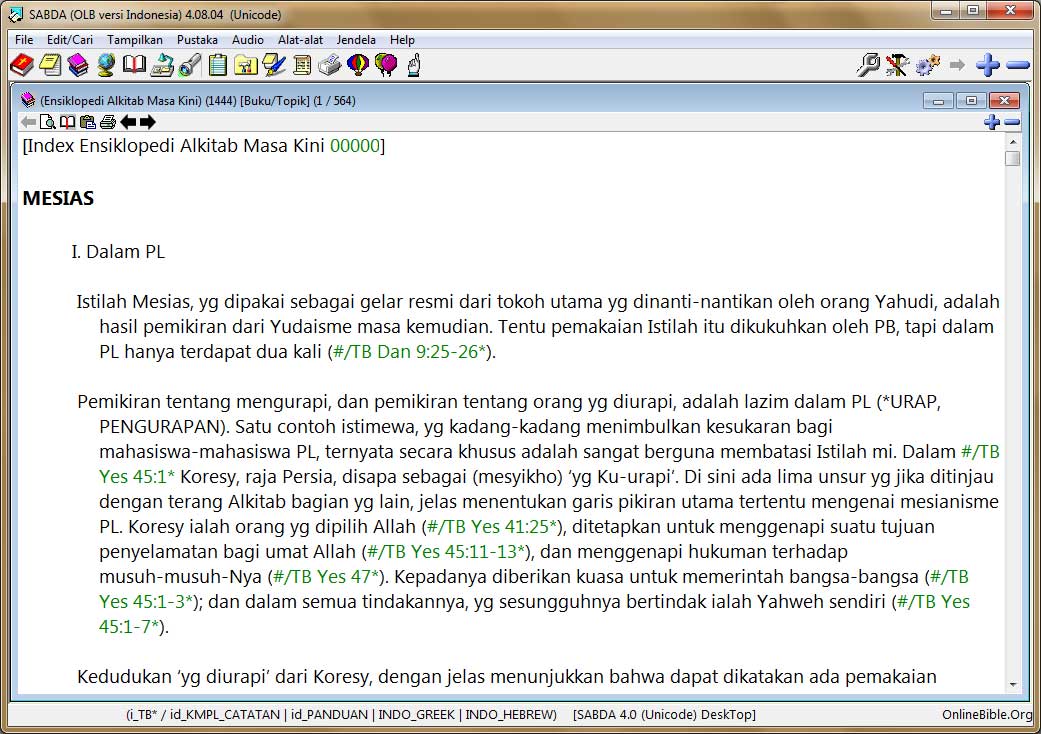
Task: Click the gears settings icon
Action: tap(927, 65)
